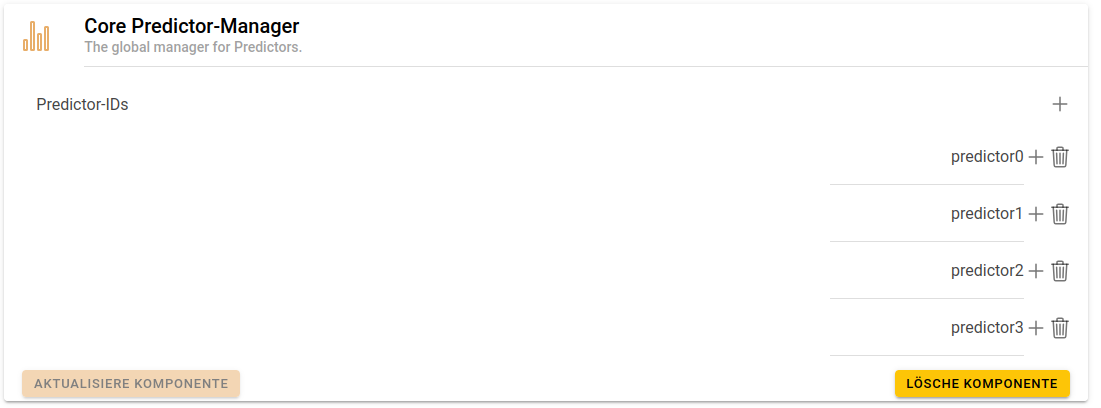Click the plus icon beside predictor2
The height and width of the screenshot is (408, 1101).
(x=1036, y=271)
